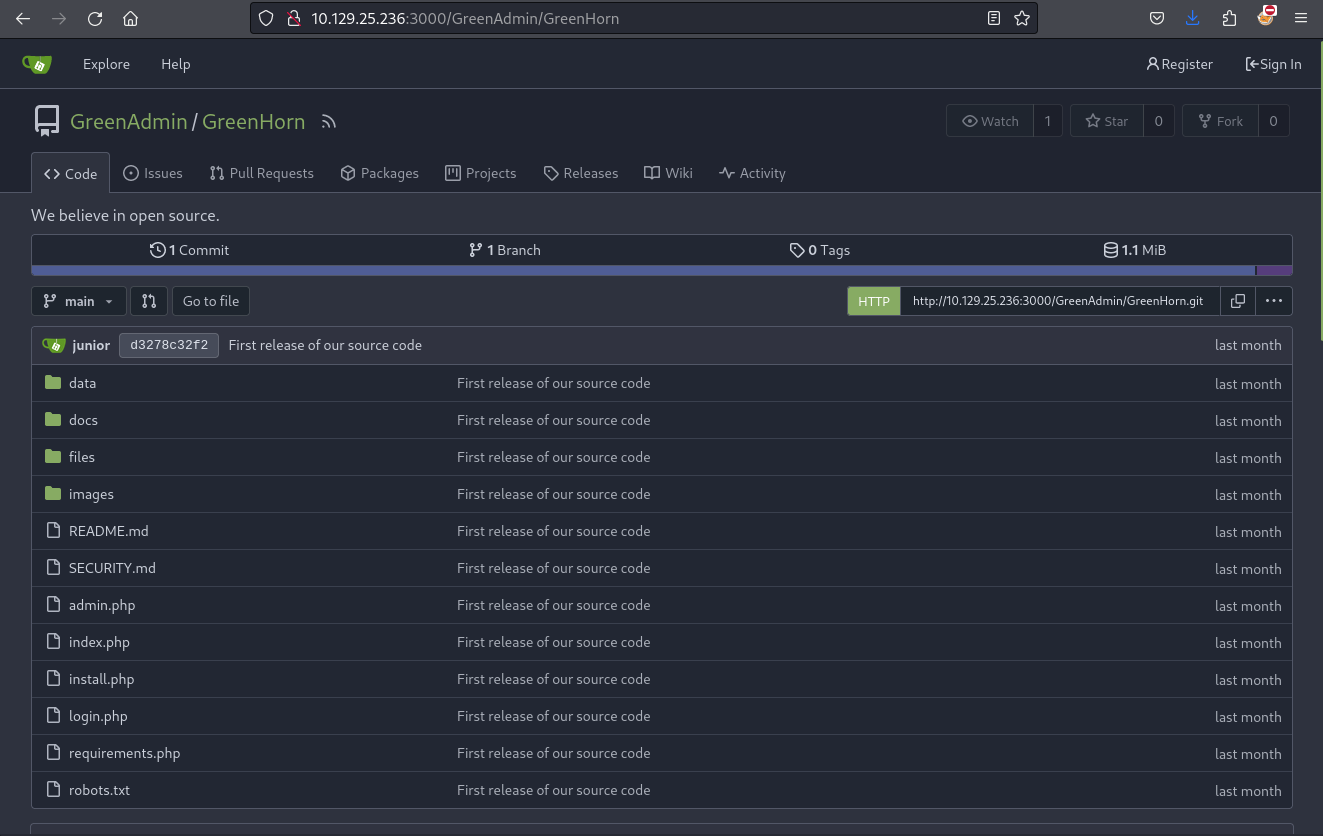
Task: Open the index.php file
Action: [x=99, y=642]
